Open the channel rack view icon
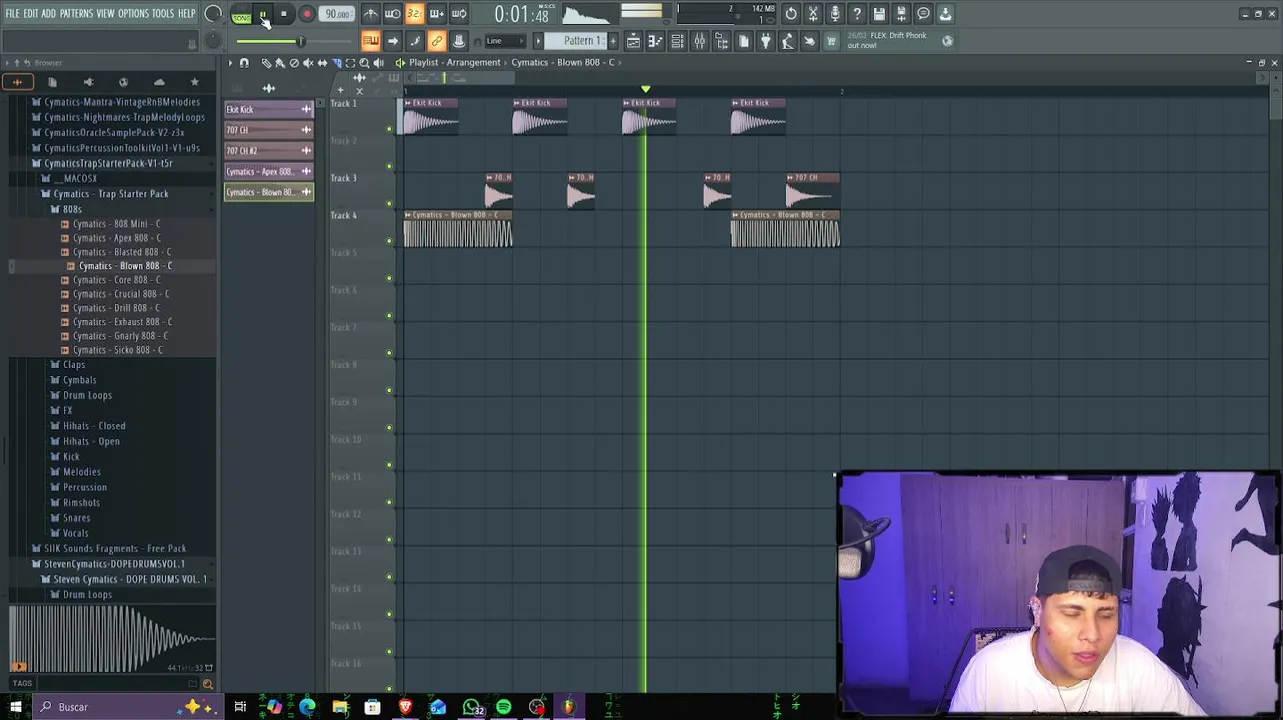 678,41
